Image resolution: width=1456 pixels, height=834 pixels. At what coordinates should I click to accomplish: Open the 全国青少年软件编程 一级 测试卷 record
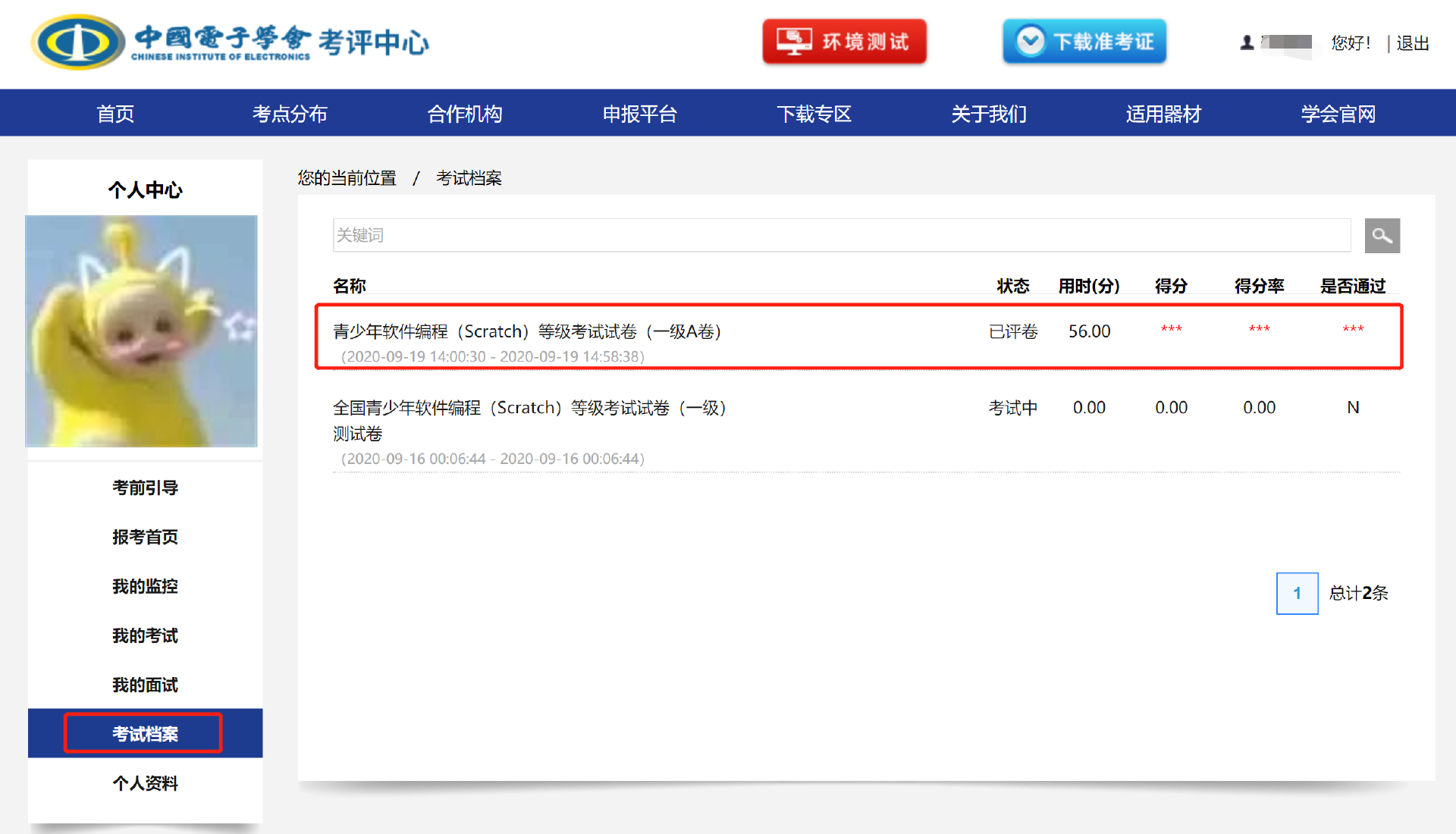pos(529,409)
